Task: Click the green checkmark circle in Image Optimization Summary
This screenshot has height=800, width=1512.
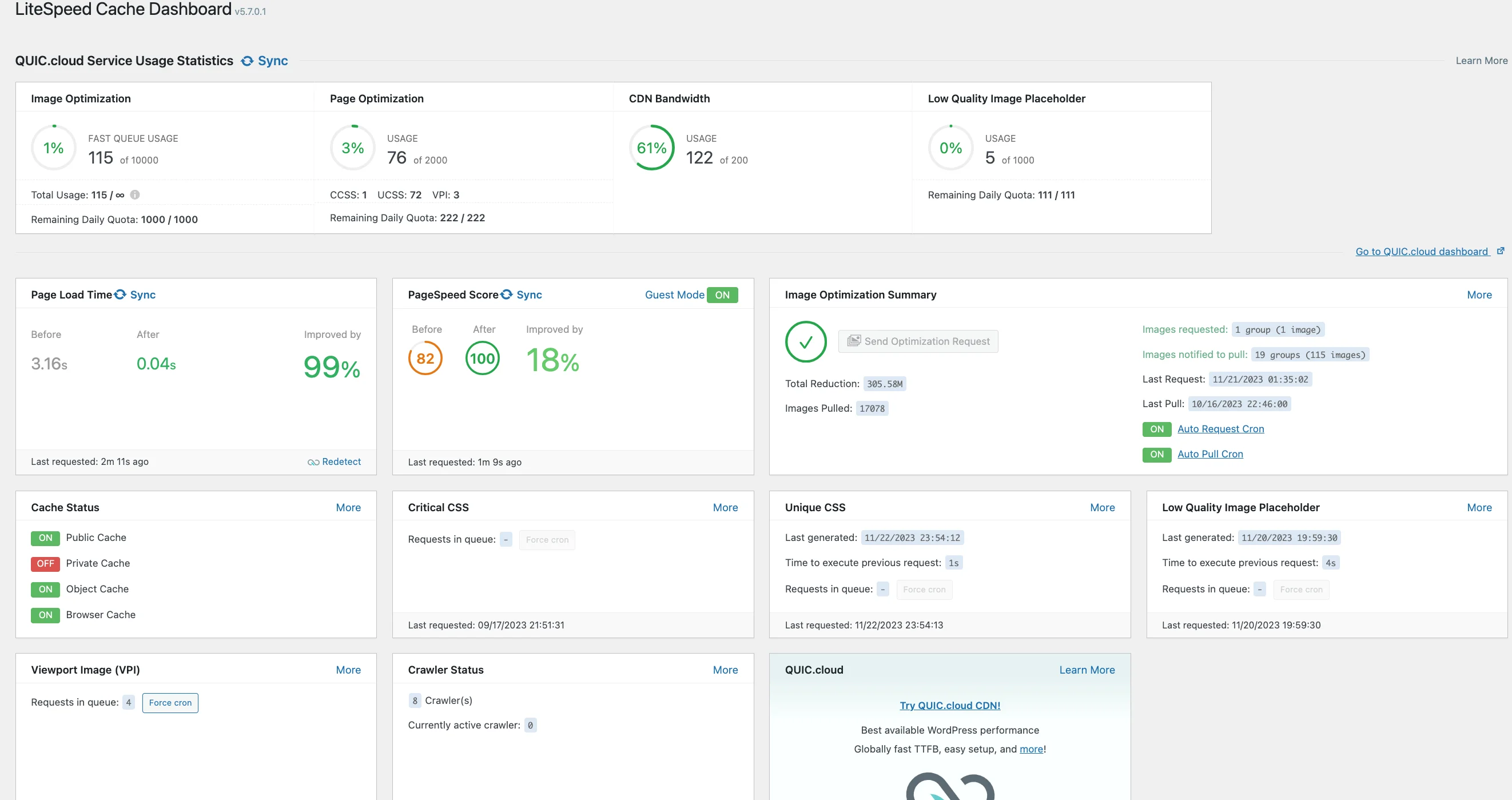Action: pos(805,341)
